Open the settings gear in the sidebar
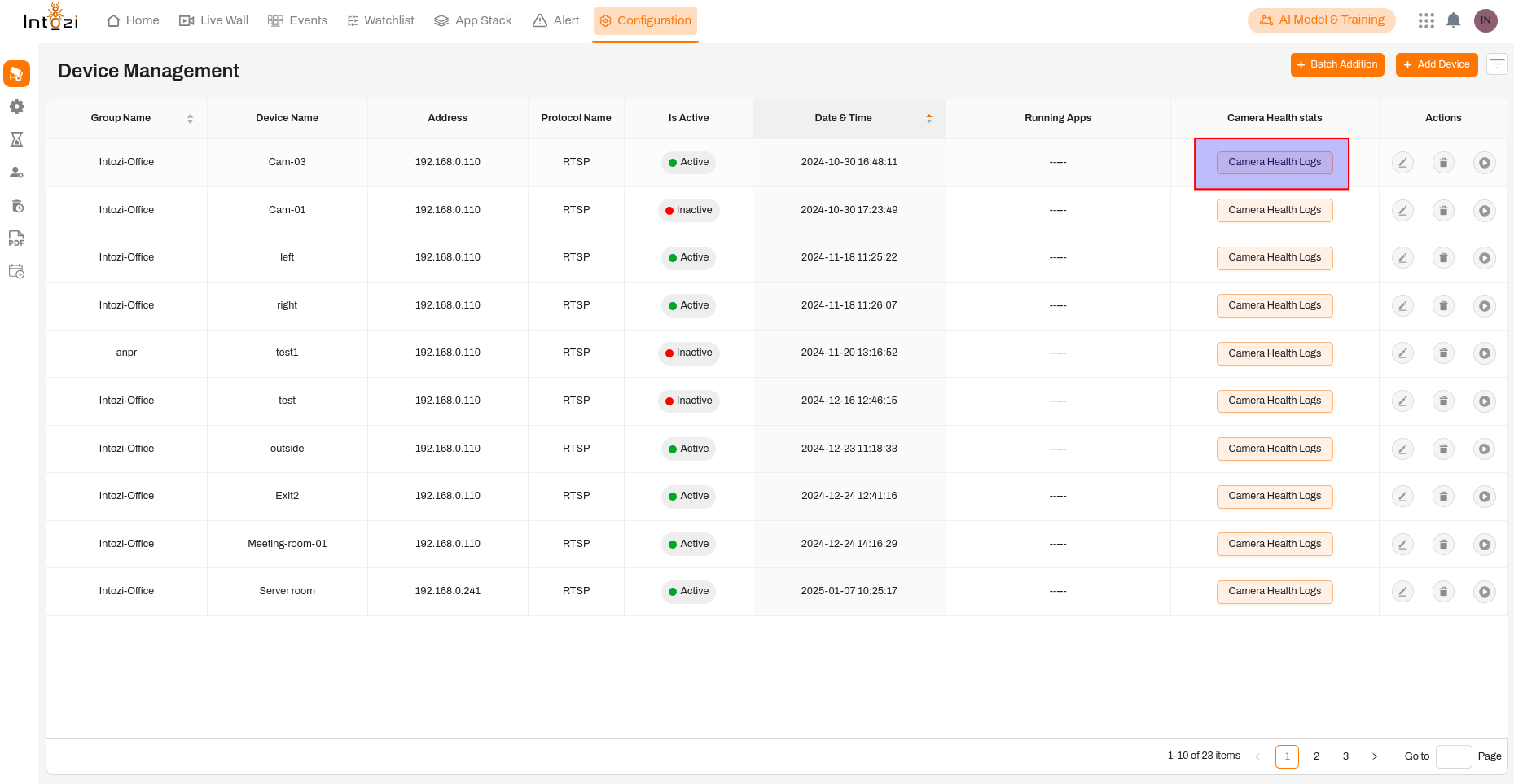Image resolution: width=1514 pixels, height=784 pixels. (x=16, y=107)
